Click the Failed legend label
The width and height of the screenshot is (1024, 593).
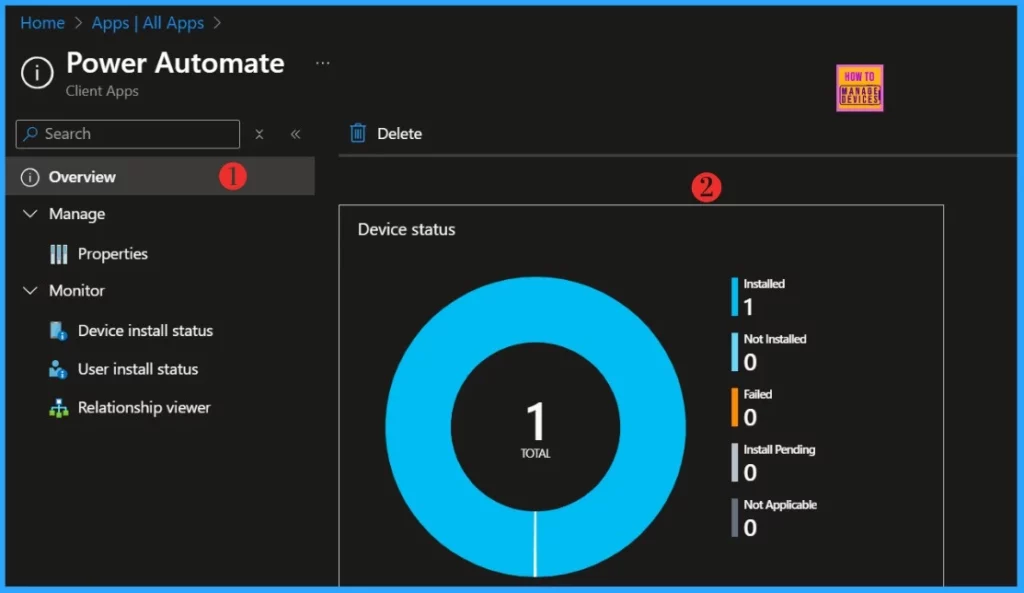[758, 394]
